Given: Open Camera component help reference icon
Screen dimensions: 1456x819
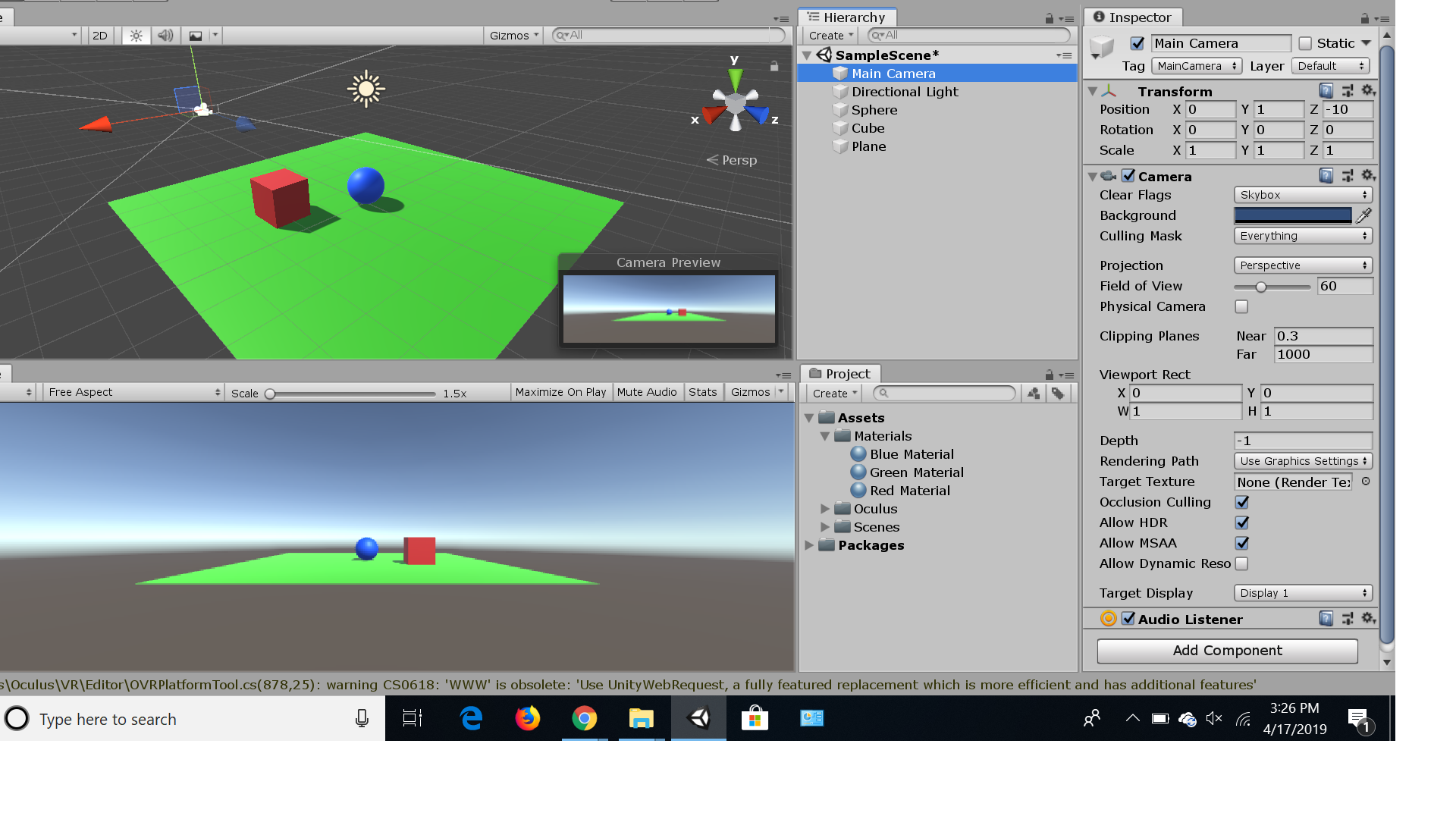Looking at the screenshot, I should tap(1326, 176).
